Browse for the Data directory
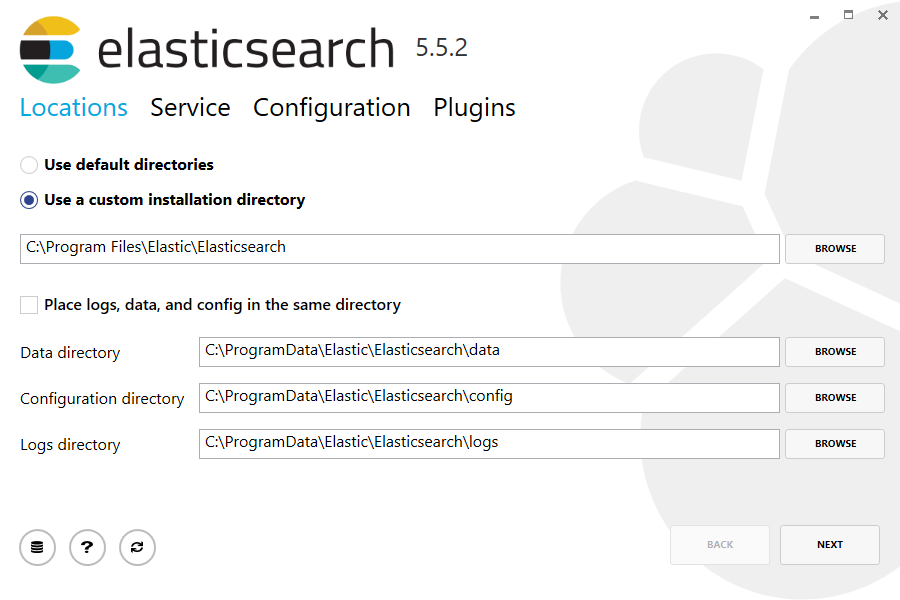Image resolution: width=900 pixels, height=600 pixels. (x=835, y=351)
